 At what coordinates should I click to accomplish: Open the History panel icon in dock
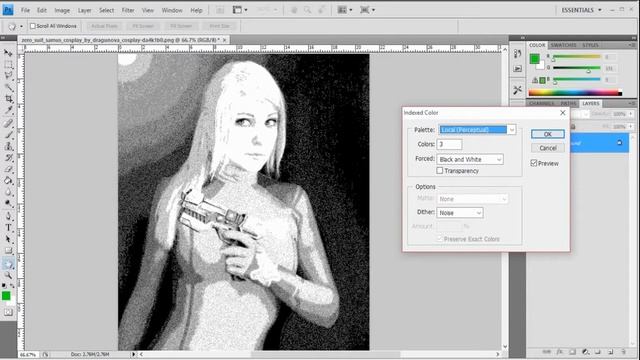(518, 53)
